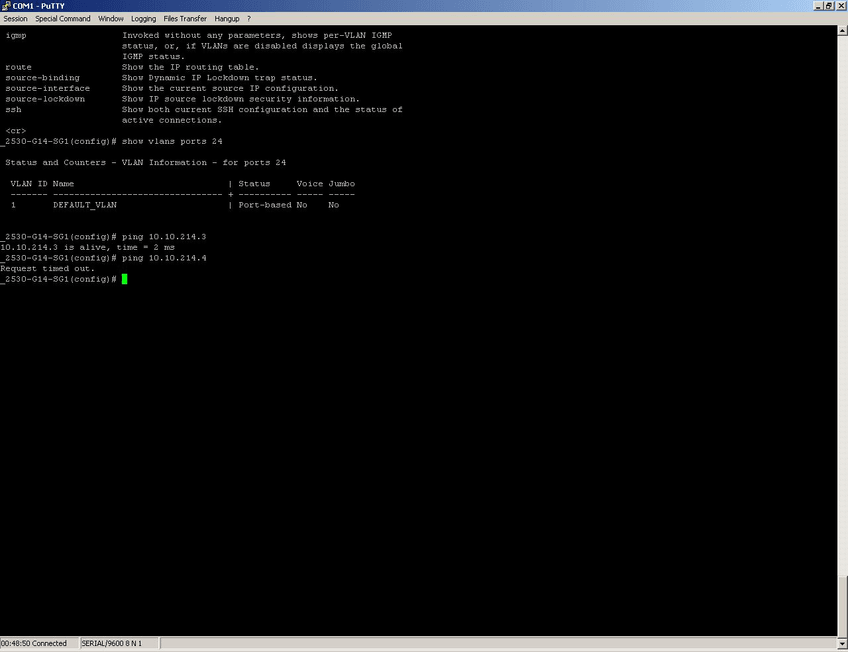848x652 pixels.
Task: Click the 'source-binding' help entry
Action: (x=43, y=78)
